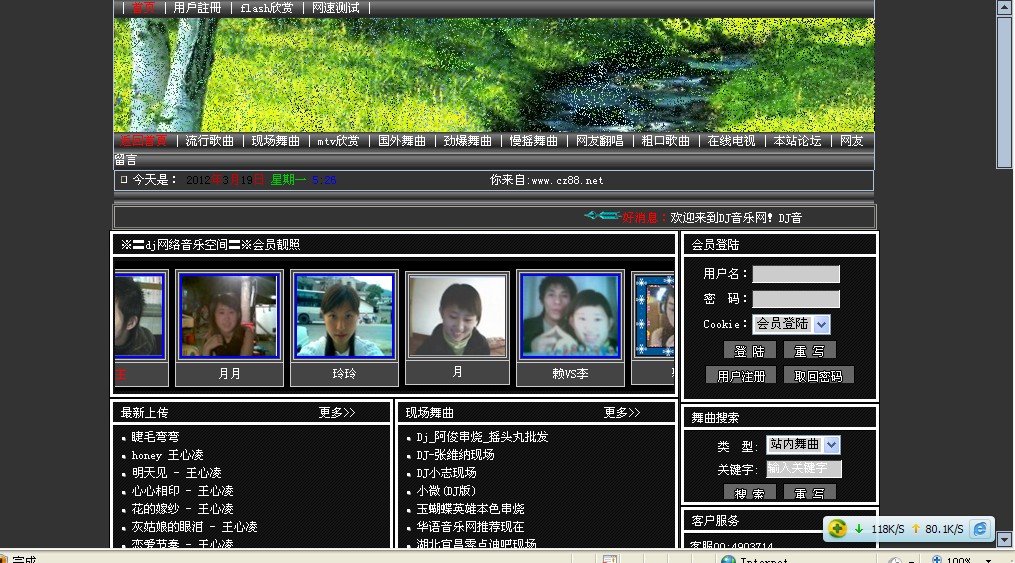
Task: Click the 关键字 keyword input field
Action: [x=803, y=468]
